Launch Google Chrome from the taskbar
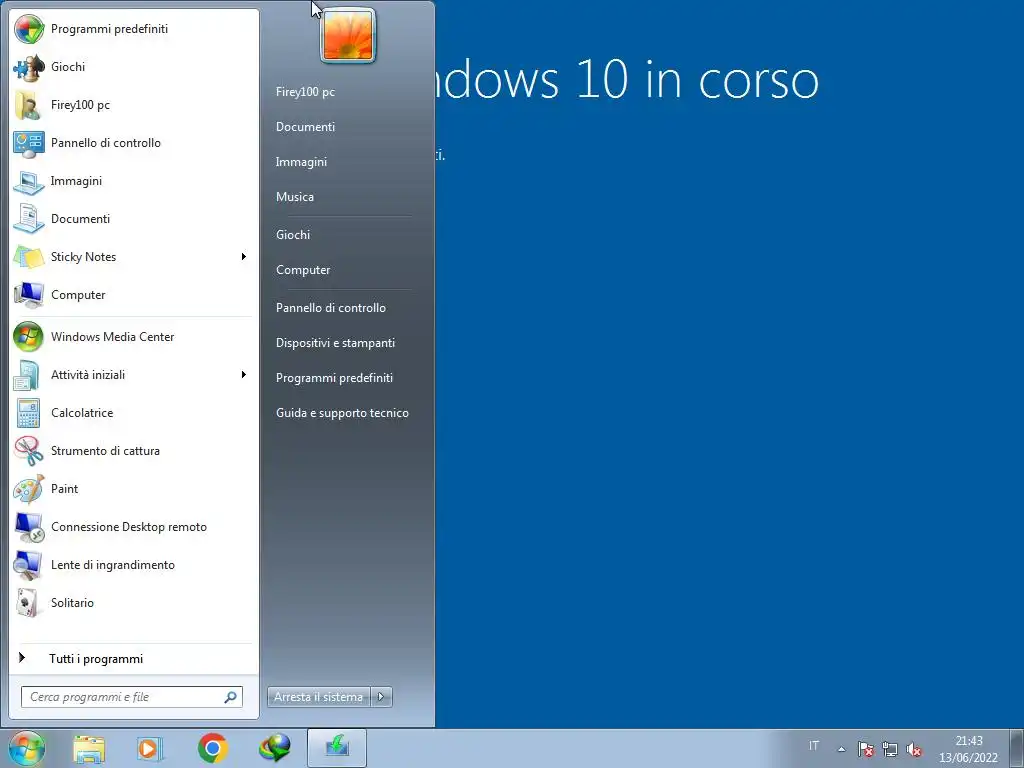 tap(213, 749)
